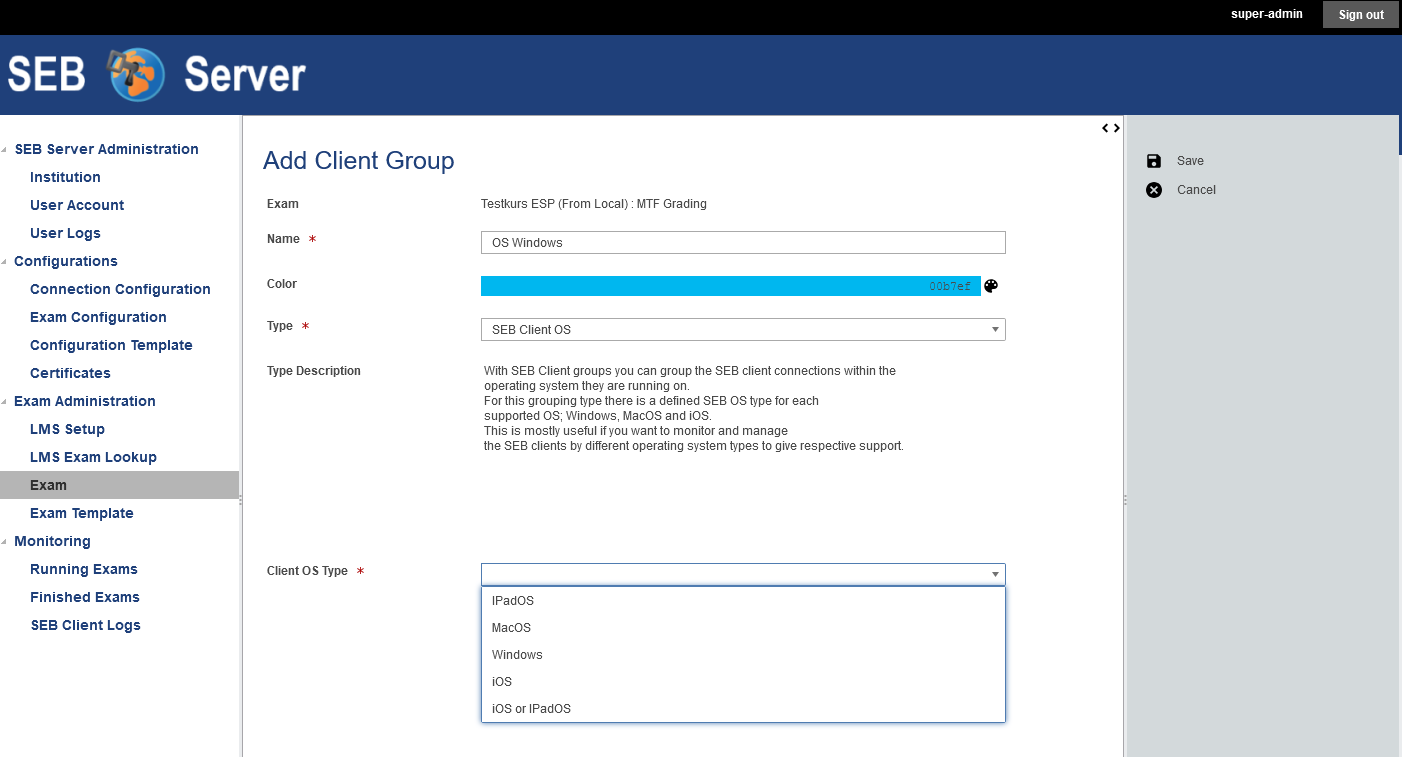Cancel editing via the X circle icon

(1153, 189)
